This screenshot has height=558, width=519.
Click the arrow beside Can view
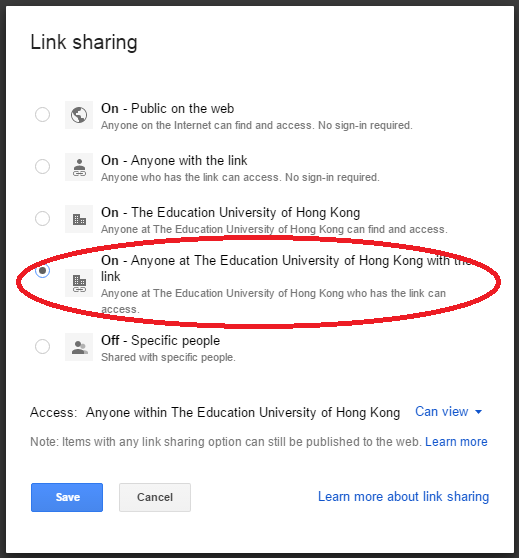478,412
